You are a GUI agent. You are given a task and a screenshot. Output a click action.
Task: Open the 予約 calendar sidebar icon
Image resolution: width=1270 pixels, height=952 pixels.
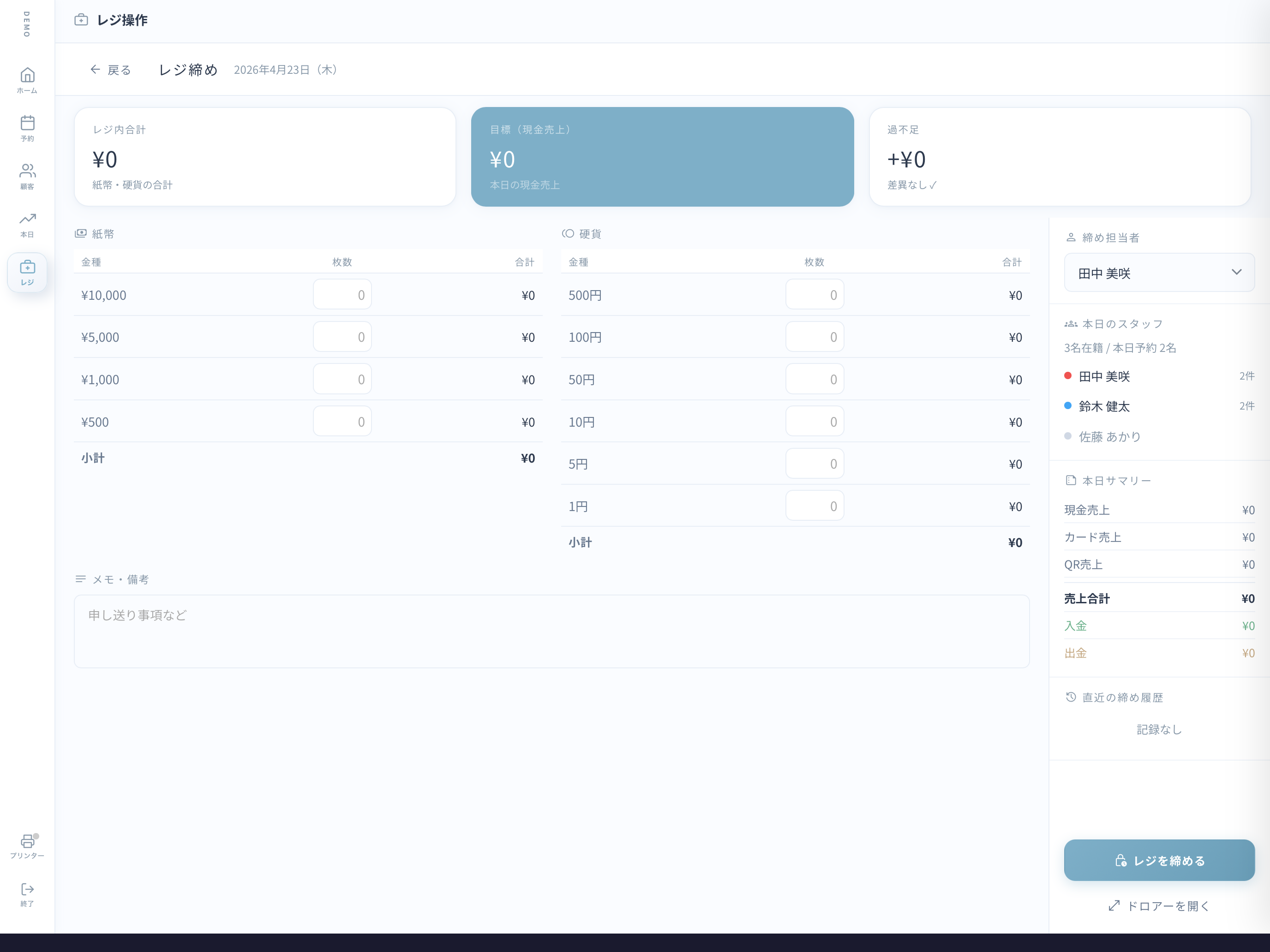coord(27,128)
